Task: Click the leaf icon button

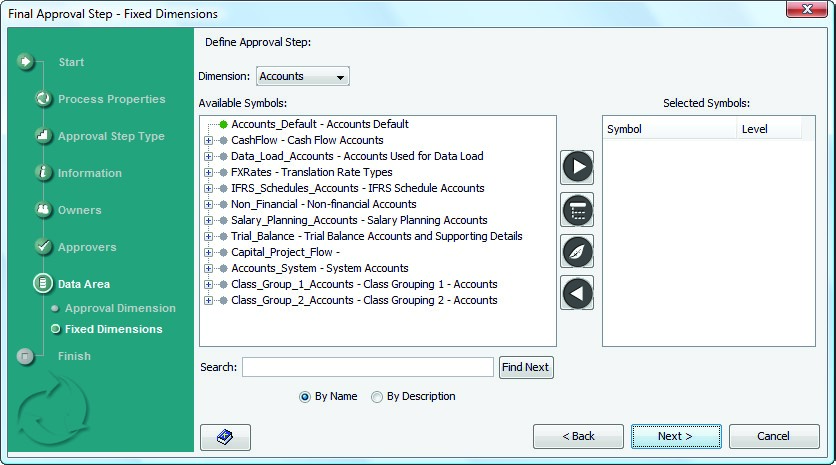Action: [x=577, y=252]
